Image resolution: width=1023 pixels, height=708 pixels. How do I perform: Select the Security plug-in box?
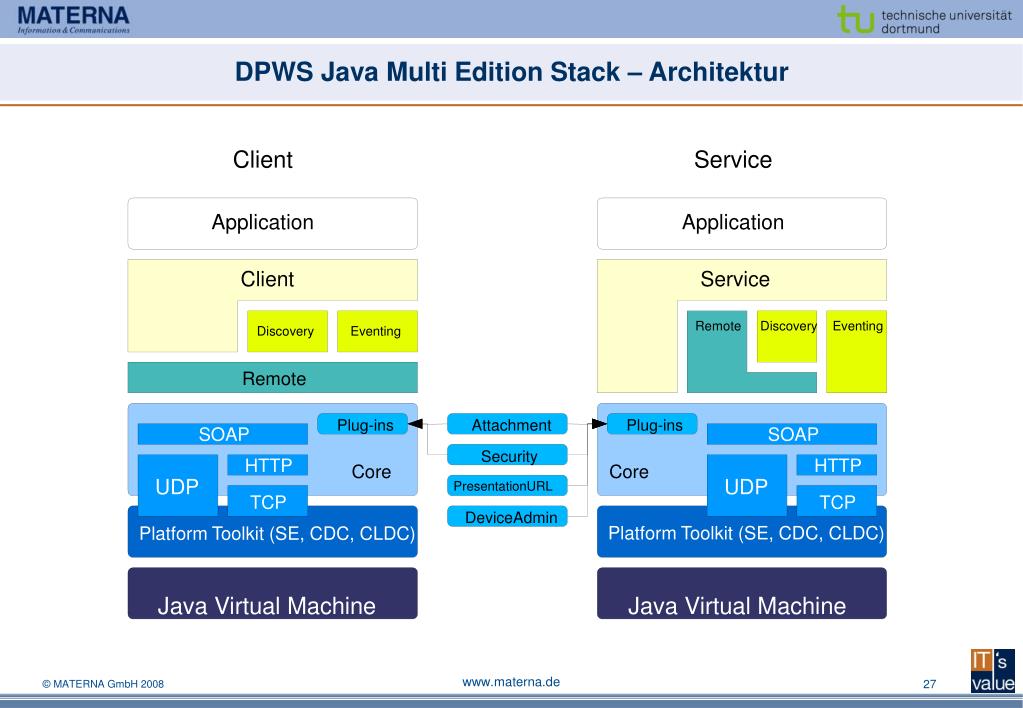click(x=507, y=455)
